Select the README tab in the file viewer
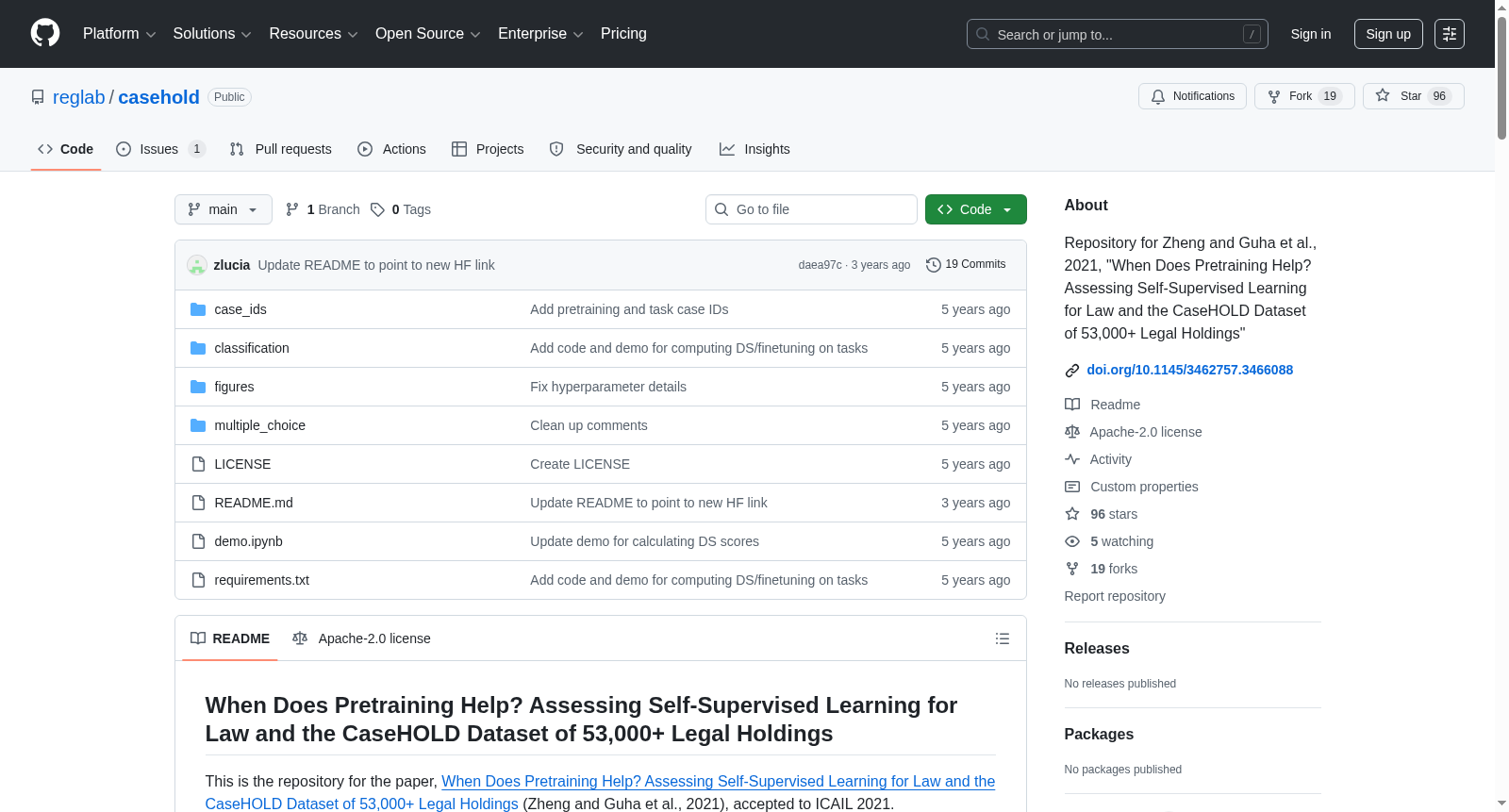Image resolution: width=1509 pixels, height=812 pixels. pyautogui.click(x=230, y=638)
